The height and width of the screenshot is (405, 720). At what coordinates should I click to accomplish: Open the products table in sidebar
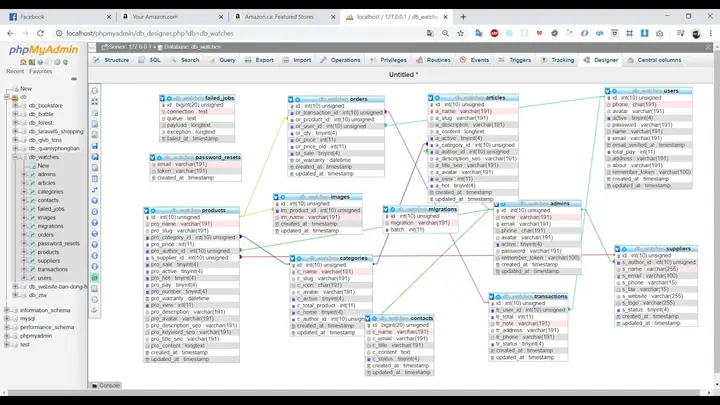tap(48, 252)
